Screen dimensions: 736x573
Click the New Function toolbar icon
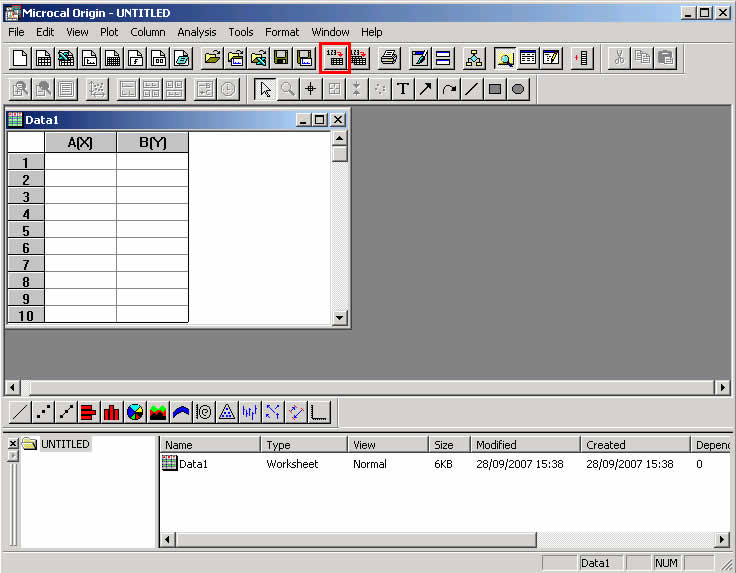[x=135, y=58]
